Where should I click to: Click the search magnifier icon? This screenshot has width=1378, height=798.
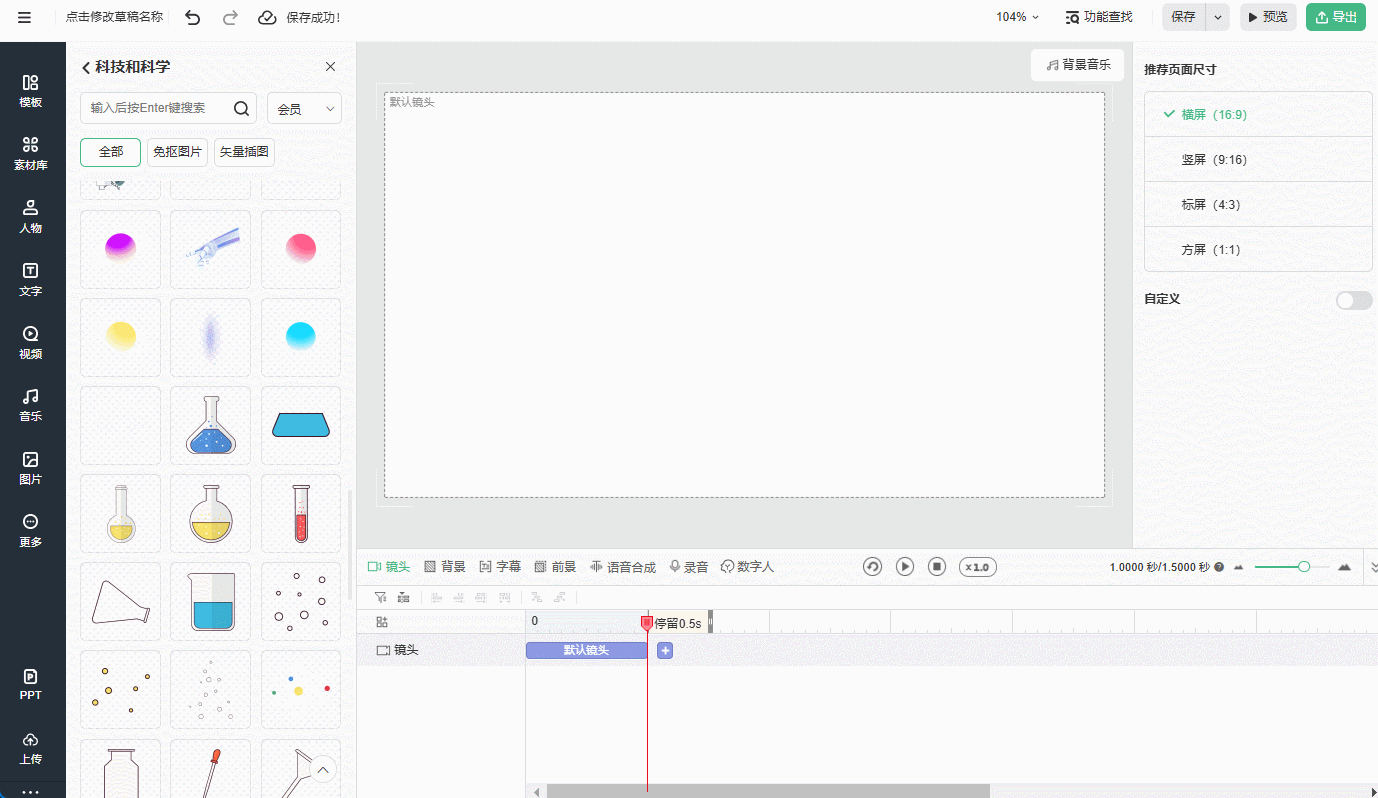click(241, 108)
